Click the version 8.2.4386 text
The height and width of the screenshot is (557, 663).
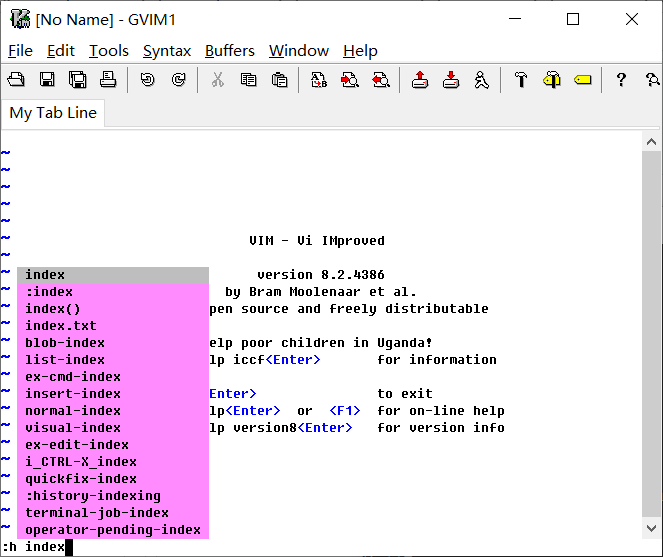[321, 275]
